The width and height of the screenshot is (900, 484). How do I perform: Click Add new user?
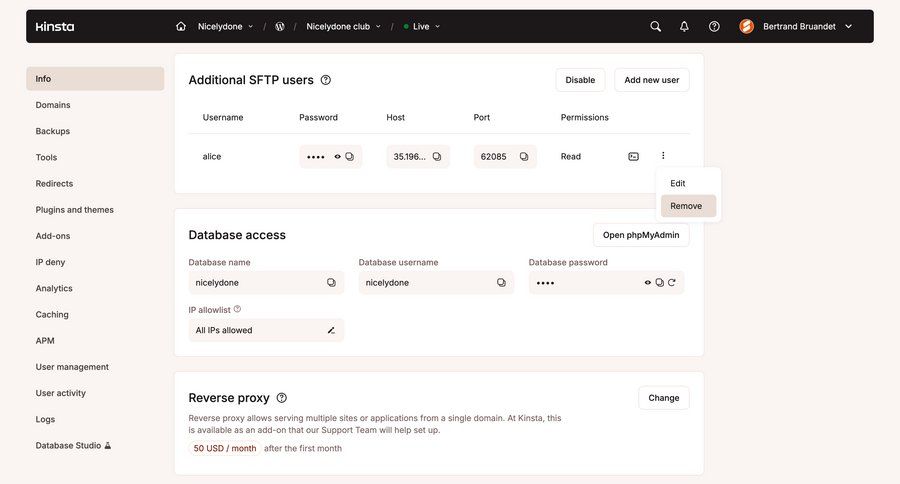tap(651, 80)
